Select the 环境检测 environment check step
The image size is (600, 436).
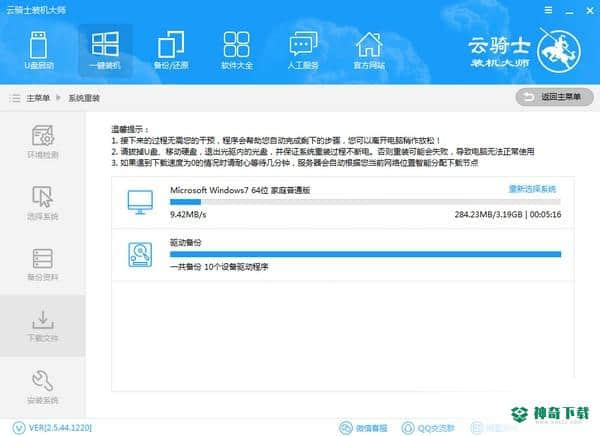coord(42,142)
